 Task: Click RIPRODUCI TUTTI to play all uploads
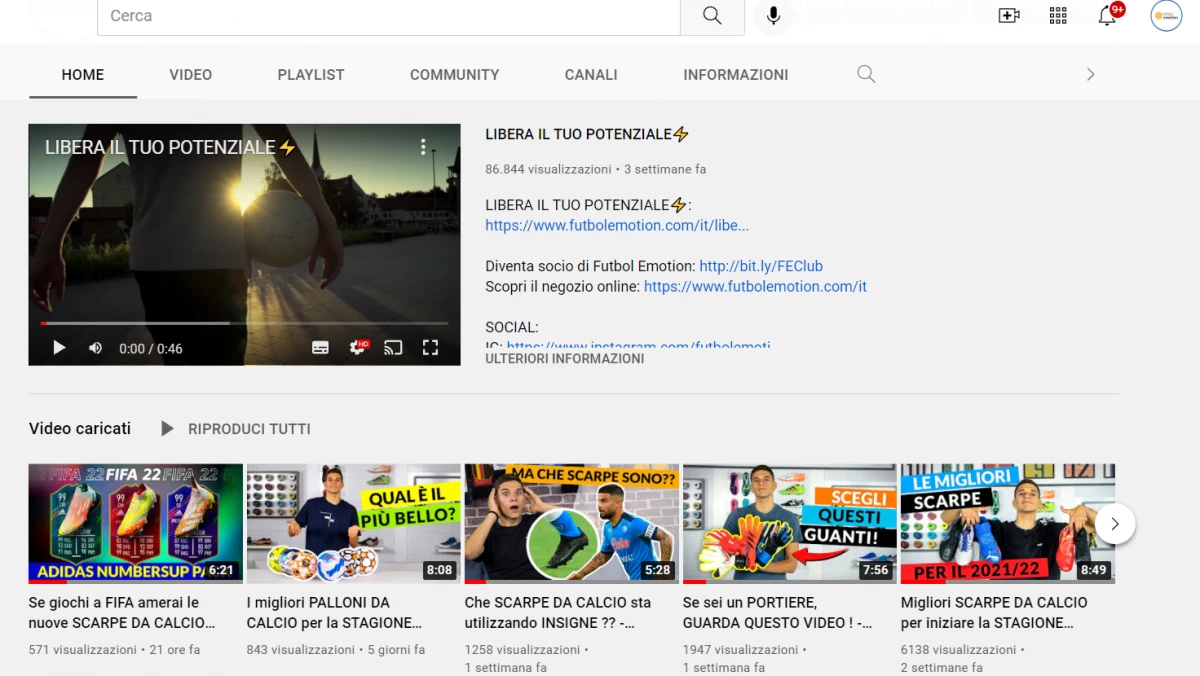coord(235,429)
